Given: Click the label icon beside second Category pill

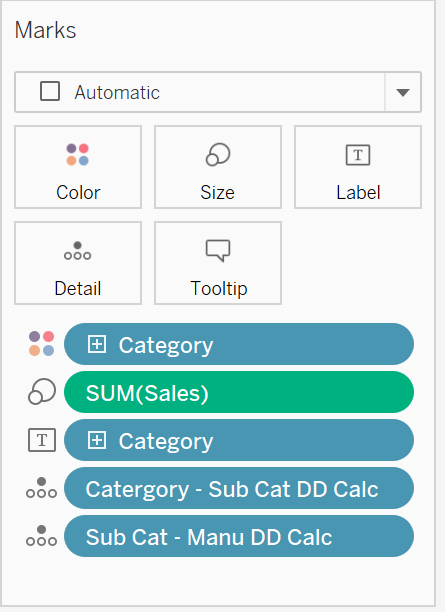Looking at the screenshot, I should (42, 440).
